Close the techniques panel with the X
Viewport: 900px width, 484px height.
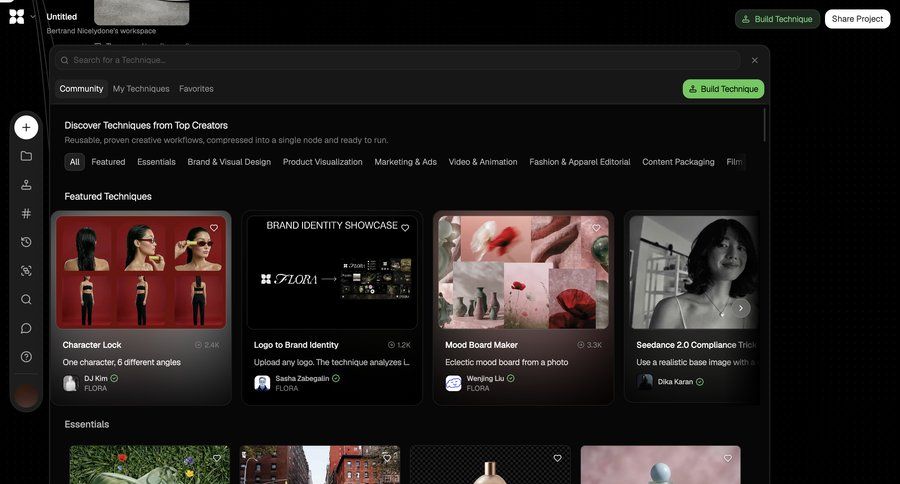755,60
